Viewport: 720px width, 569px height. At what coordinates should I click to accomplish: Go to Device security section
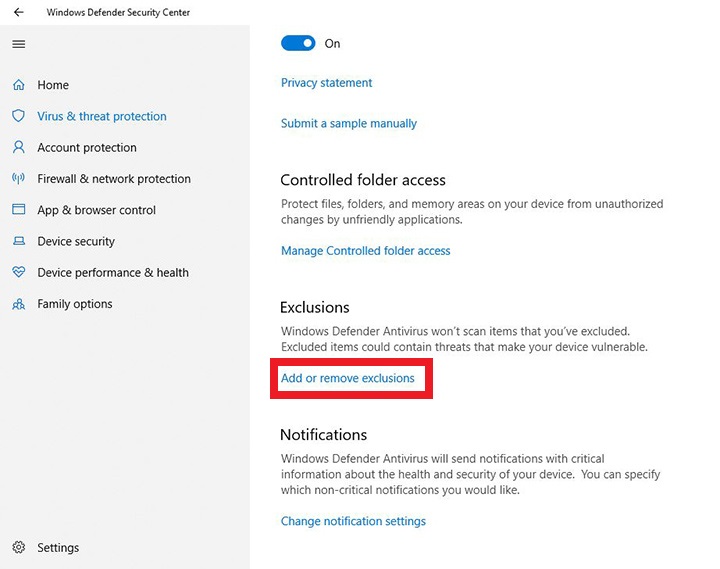coord(76,241)
